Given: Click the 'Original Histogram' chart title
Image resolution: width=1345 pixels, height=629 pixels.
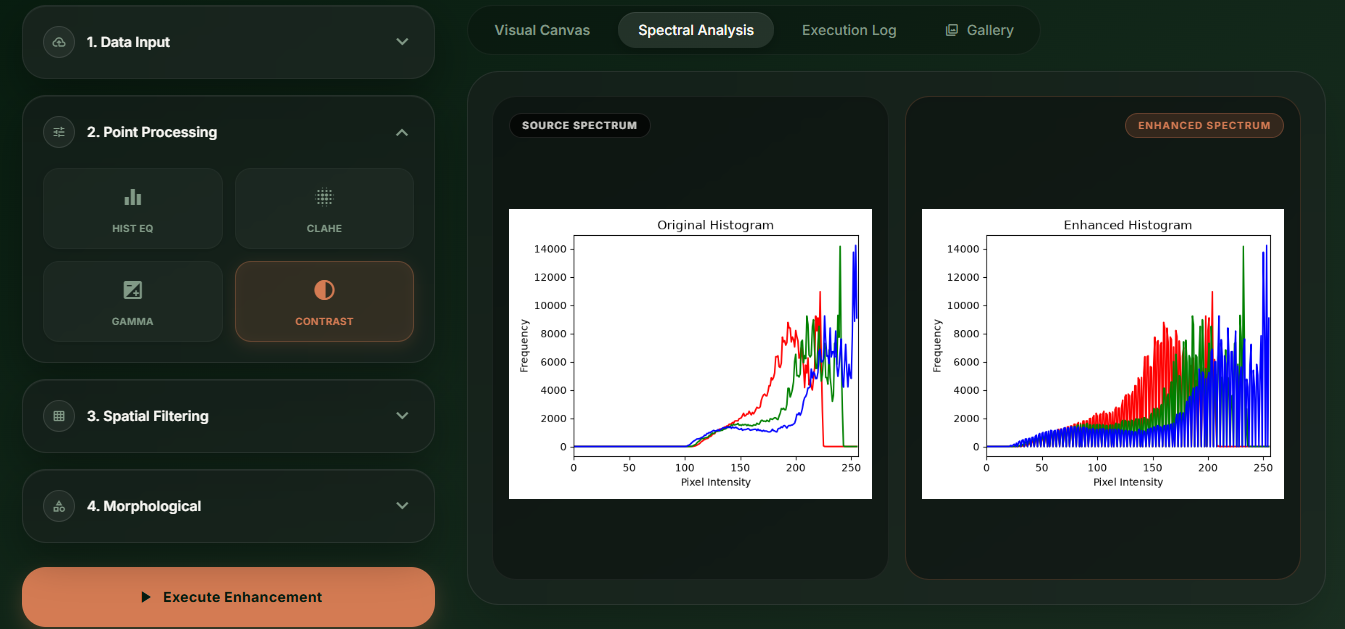Looking at the screenshot, I should (715, 225).
